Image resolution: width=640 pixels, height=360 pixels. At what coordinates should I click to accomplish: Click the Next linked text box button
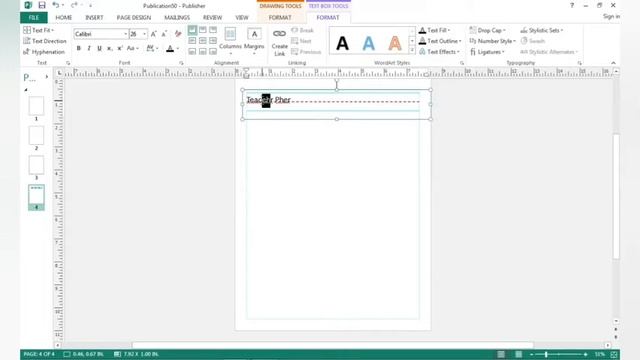pyautogui.click(x=301, y=41)
